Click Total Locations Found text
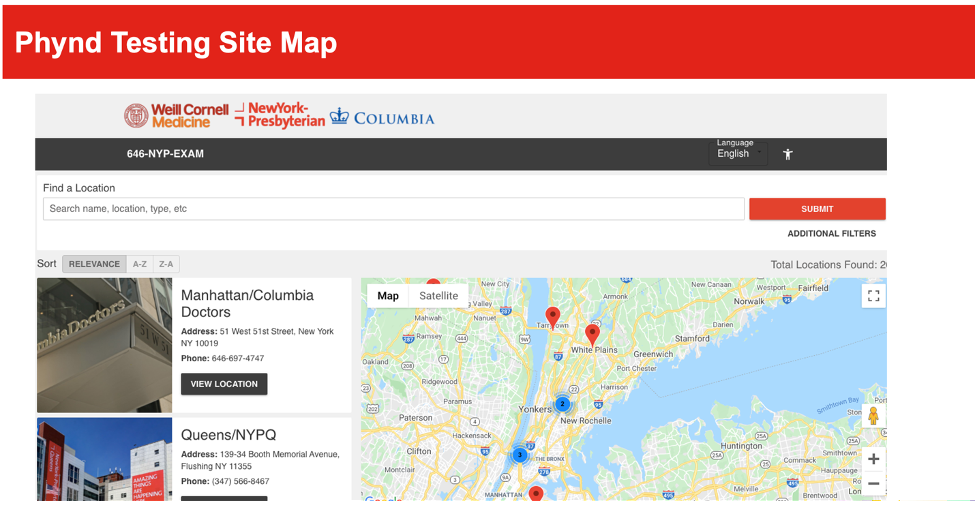The height and width of the screenshot is (516, 977). [828, 265]
